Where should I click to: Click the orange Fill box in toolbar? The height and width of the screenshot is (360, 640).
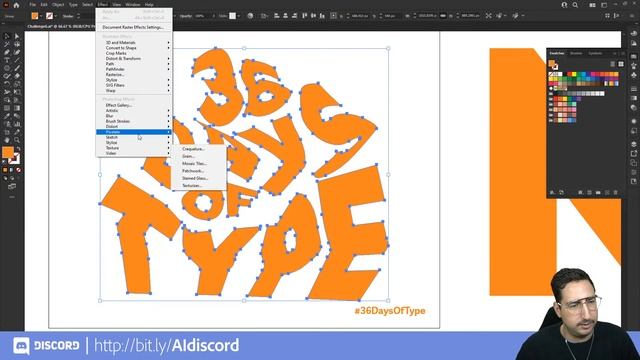pyautogui.click(x=8, y=153)
